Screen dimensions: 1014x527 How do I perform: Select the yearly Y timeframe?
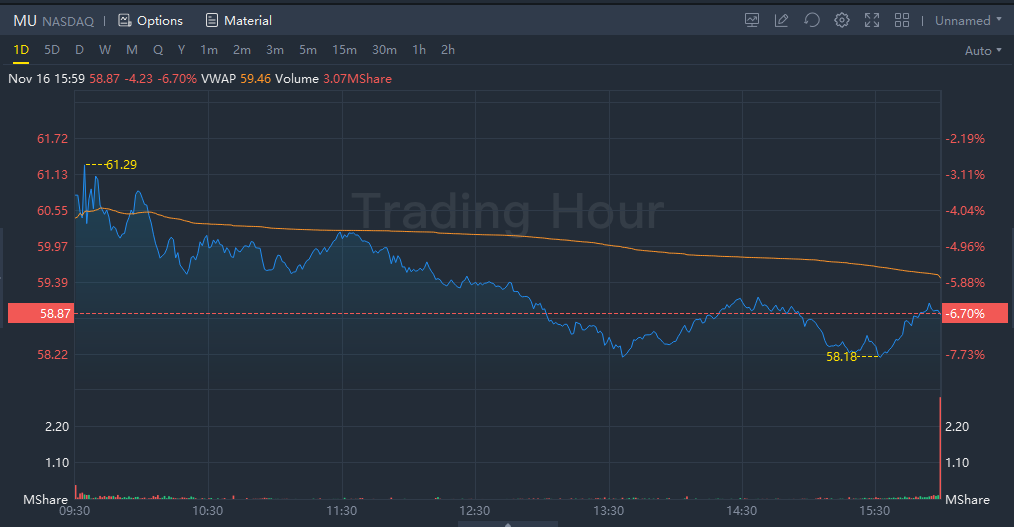[181, 50]
